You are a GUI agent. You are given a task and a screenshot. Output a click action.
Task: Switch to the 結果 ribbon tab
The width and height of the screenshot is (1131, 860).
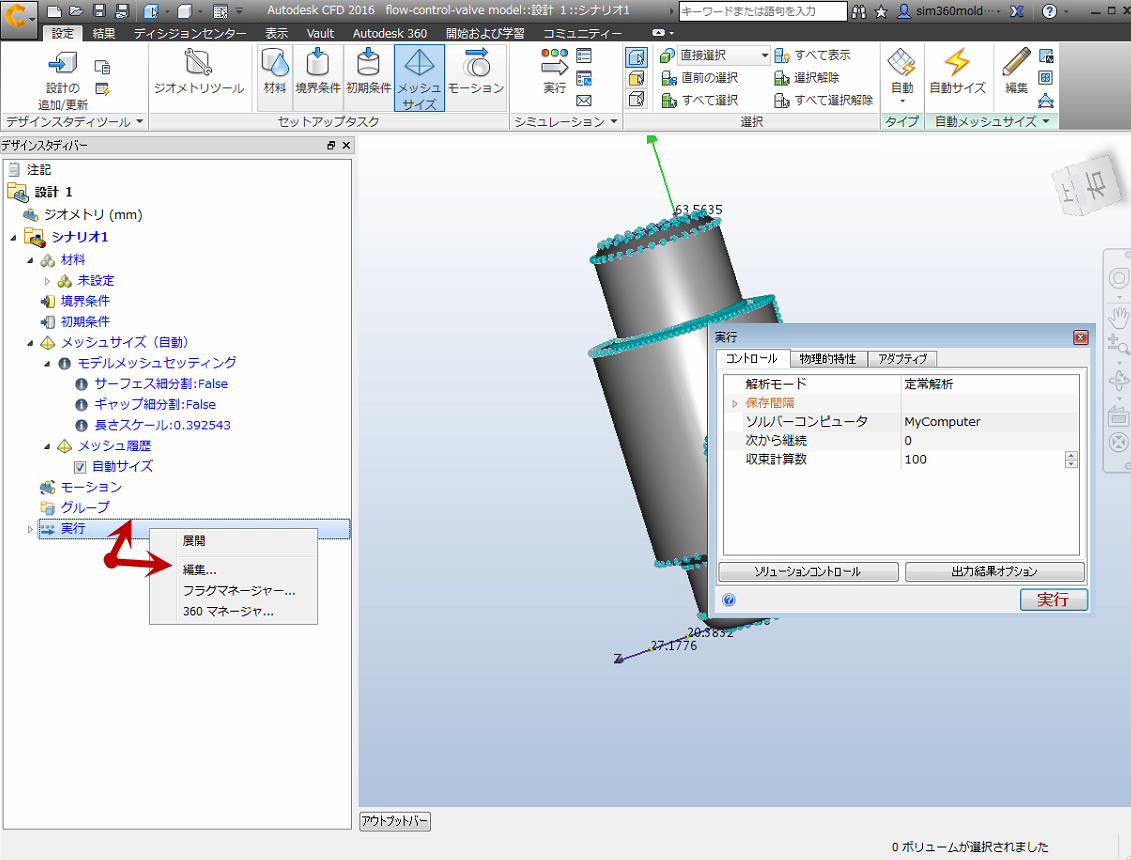point(103,33)
